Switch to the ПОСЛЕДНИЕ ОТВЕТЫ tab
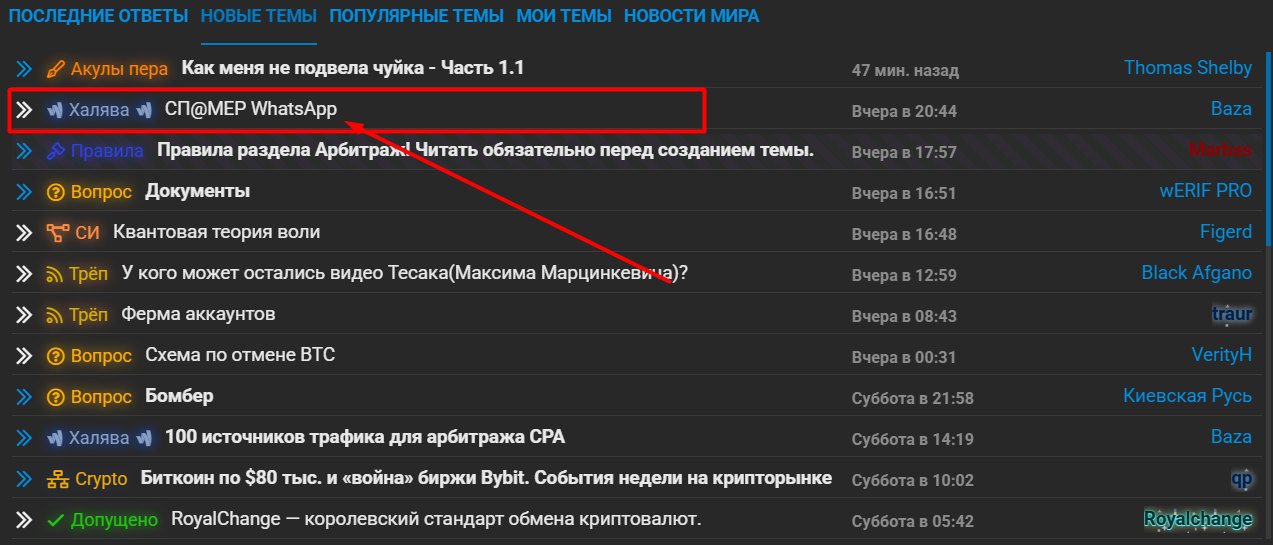 [98, 16]
